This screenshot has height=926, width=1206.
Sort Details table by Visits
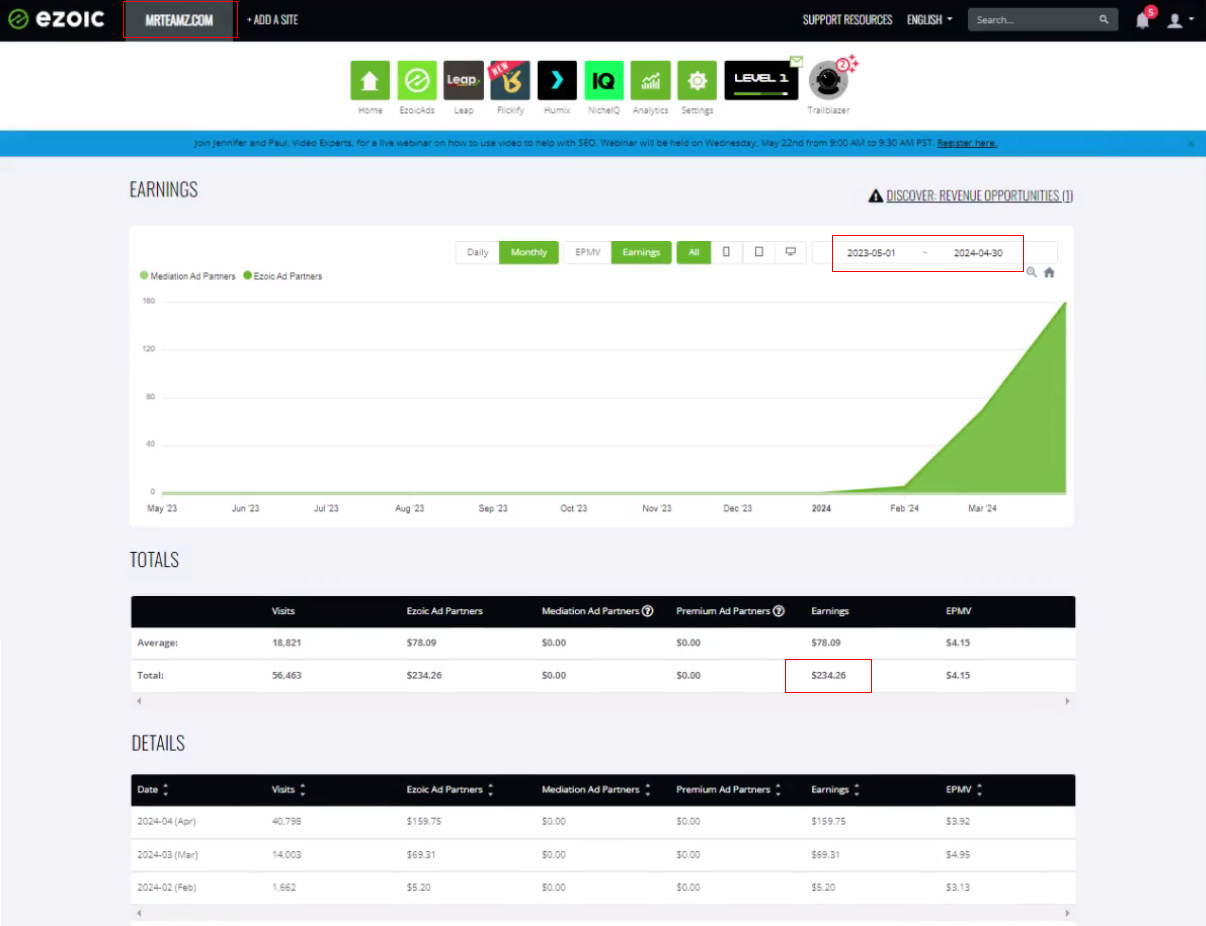[x=288, y=790]
